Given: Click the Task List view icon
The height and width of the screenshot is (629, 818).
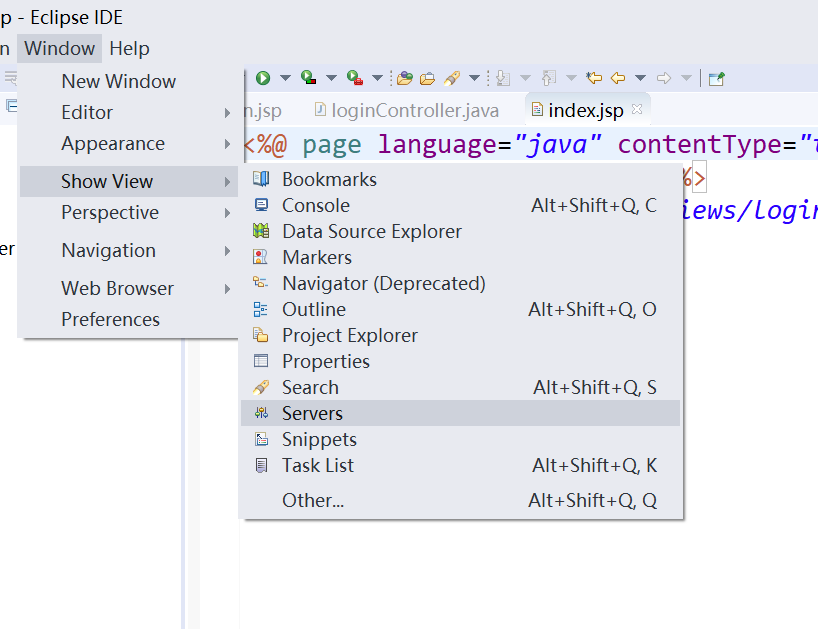Looking at the screenshot, I should [x=261, y=465].
